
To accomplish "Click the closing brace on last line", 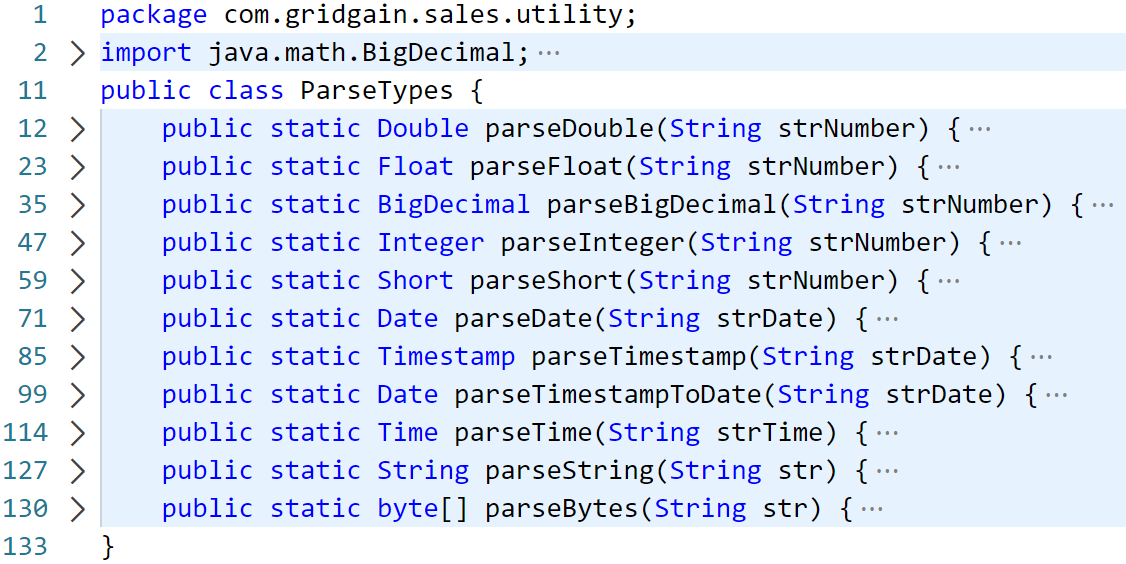I will (108, 547).
